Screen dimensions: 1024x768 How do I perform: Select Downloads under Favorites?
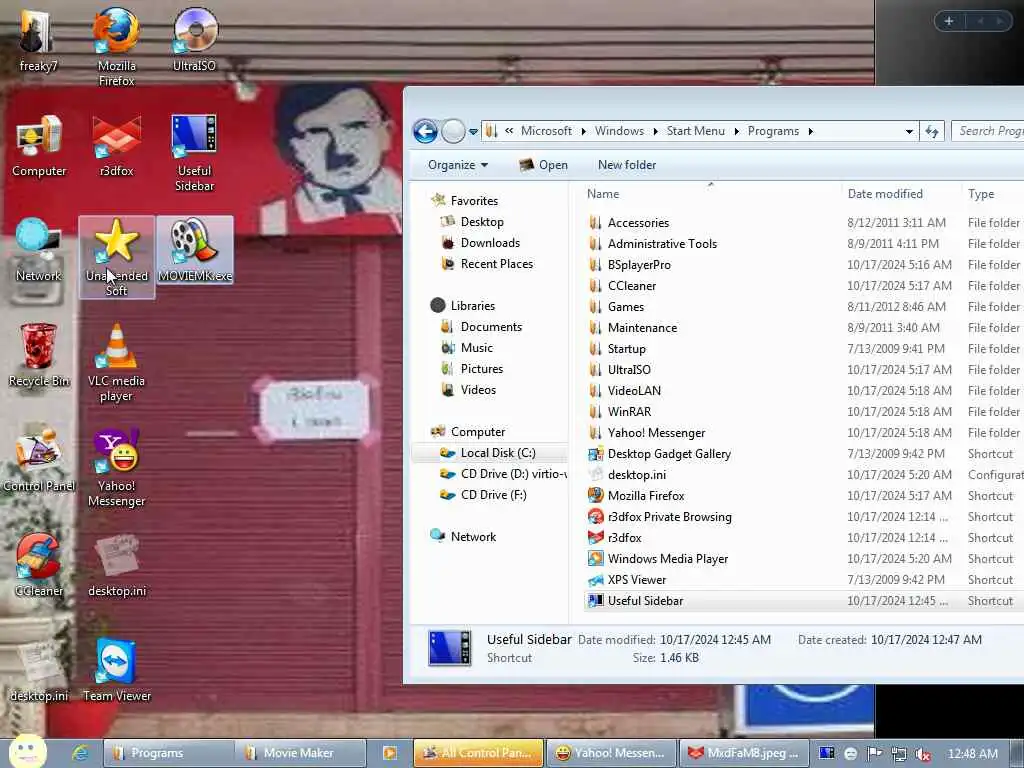tap(490, 243)
